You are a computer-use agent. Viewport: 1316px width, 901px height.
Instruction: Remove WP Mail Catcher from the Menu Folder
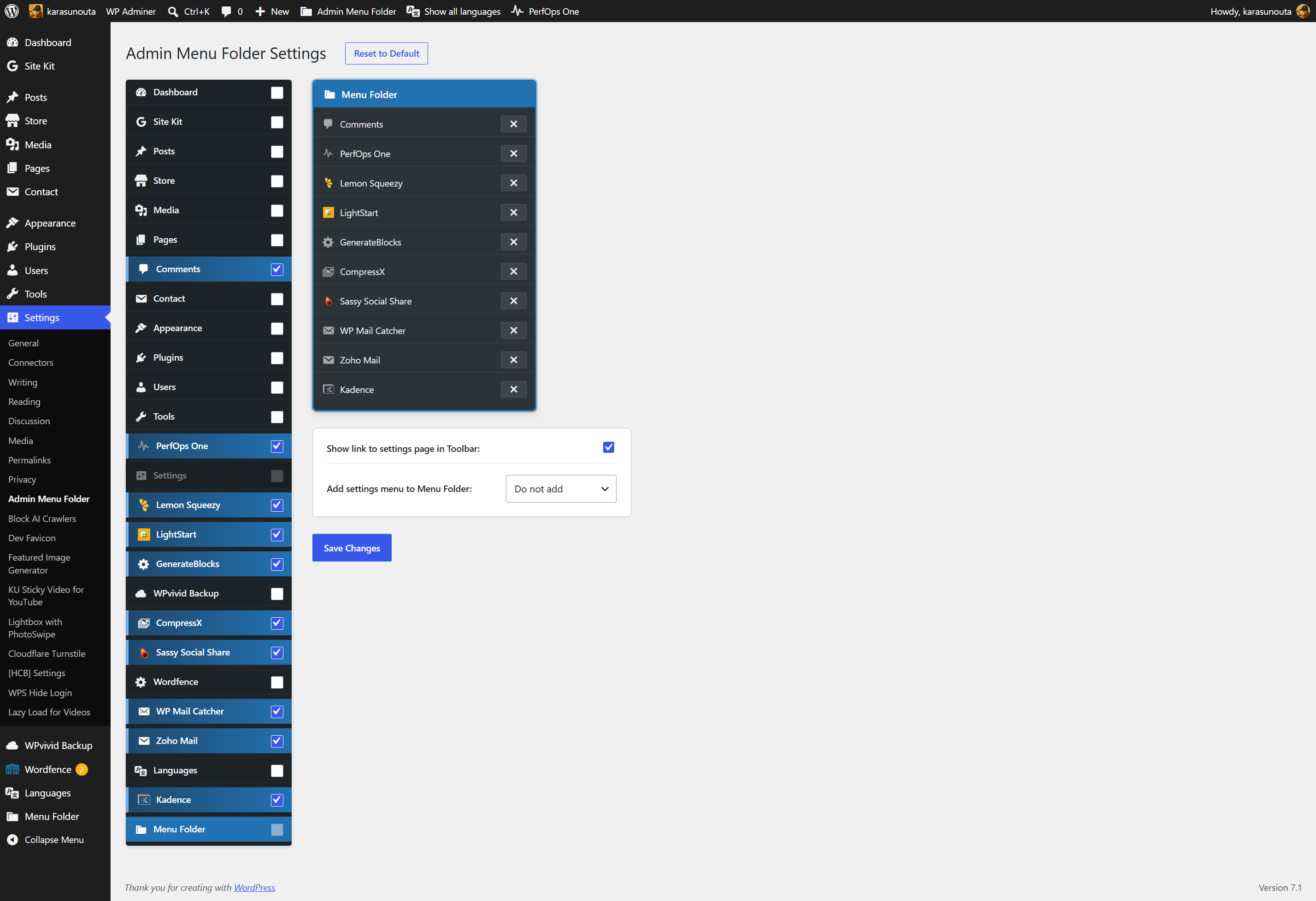point(514,331)
